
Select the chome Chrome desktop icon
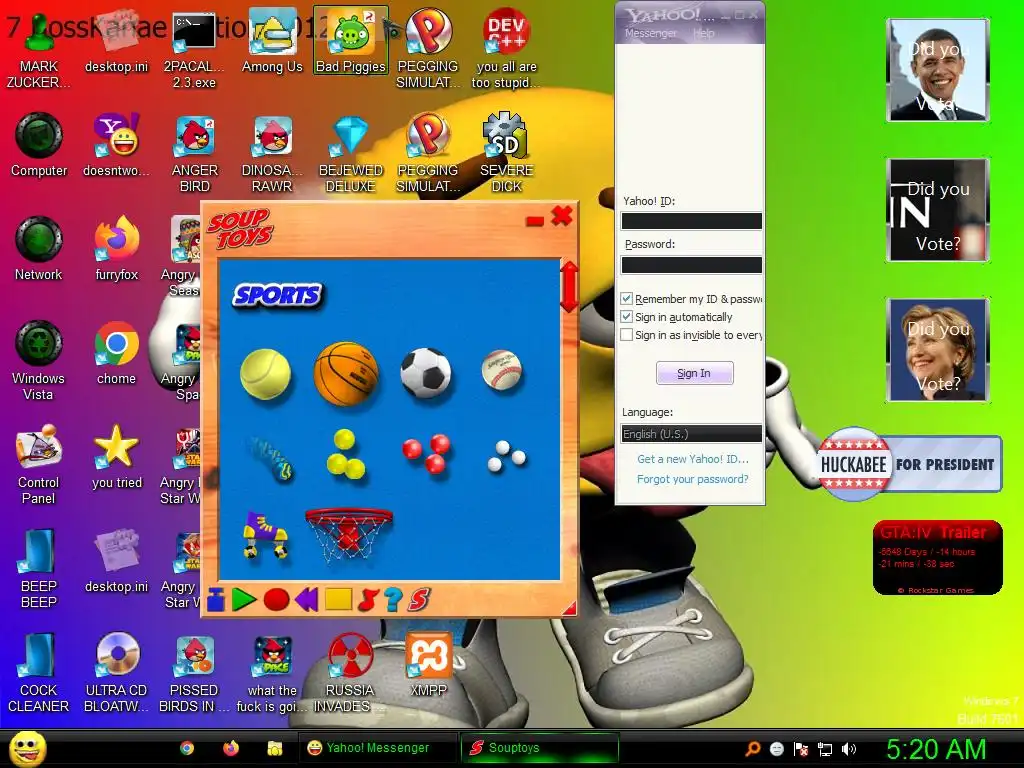pyautogui.click(x=117, y=353)
